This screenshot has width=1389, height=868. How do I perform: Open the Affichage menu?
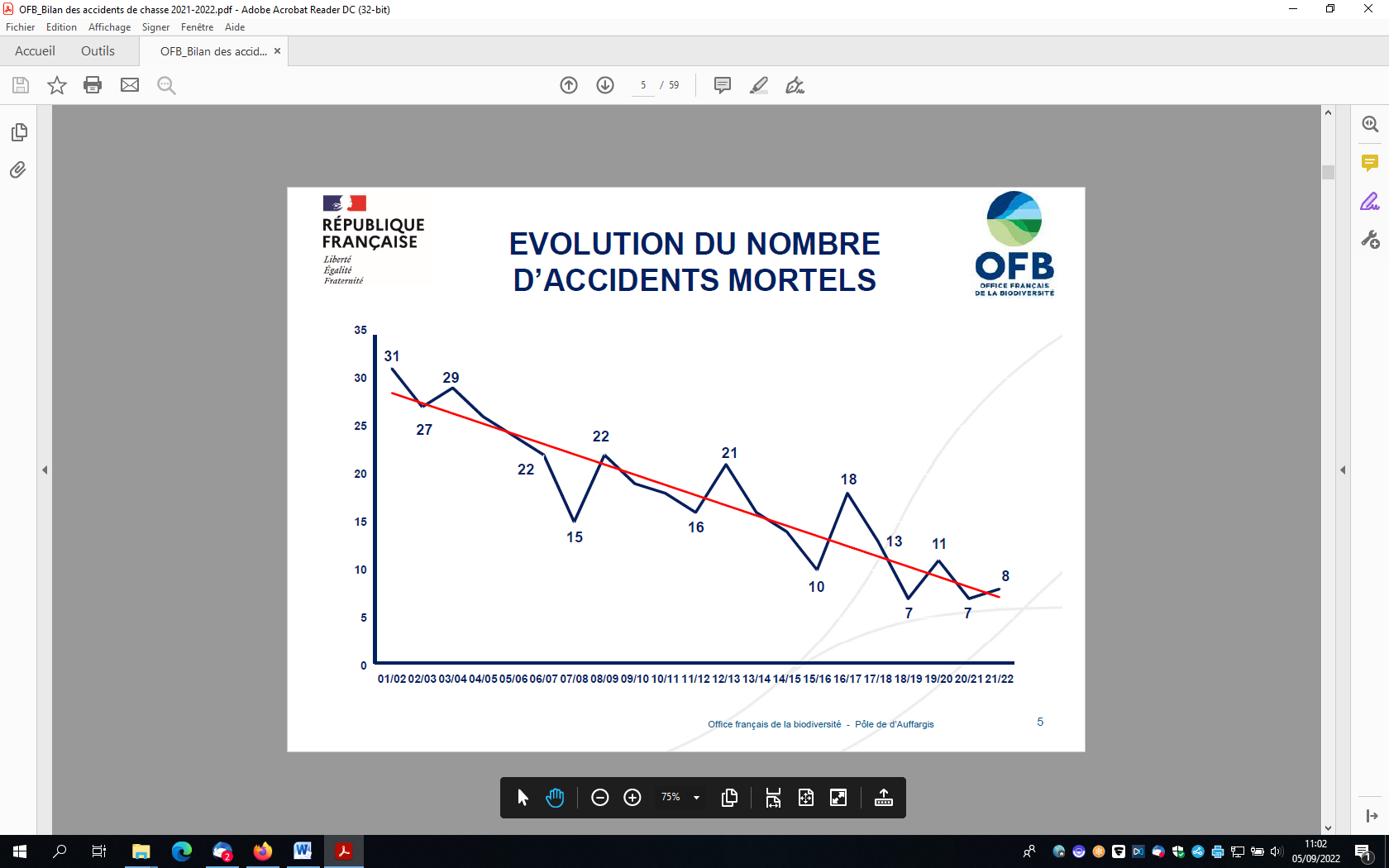tap(109, 27)
